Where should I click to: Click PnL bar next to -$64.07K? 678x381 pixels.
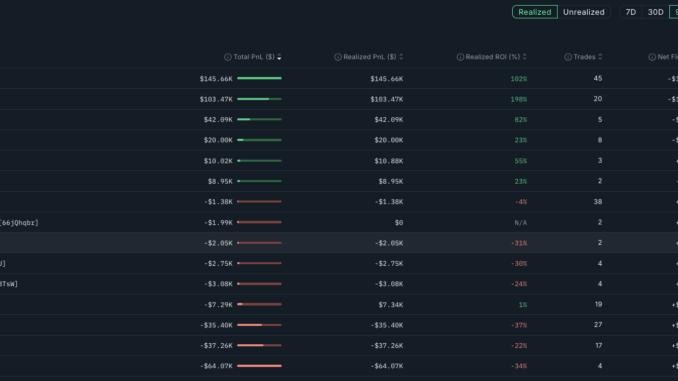tap(259, 366)
